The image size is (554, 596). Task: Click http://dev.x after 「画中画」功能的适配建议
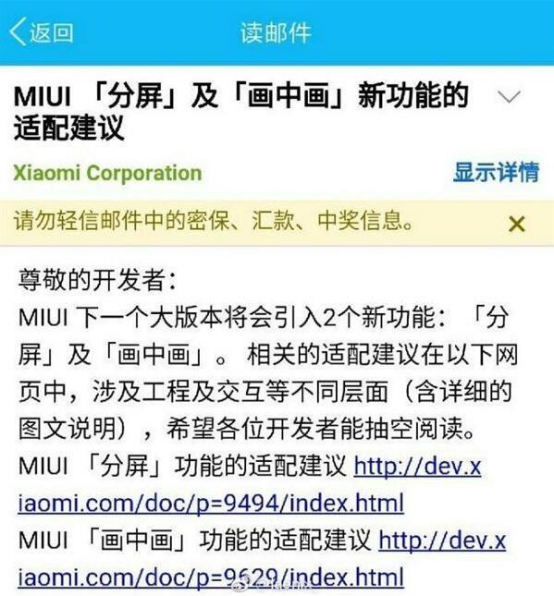pos(442,541)
